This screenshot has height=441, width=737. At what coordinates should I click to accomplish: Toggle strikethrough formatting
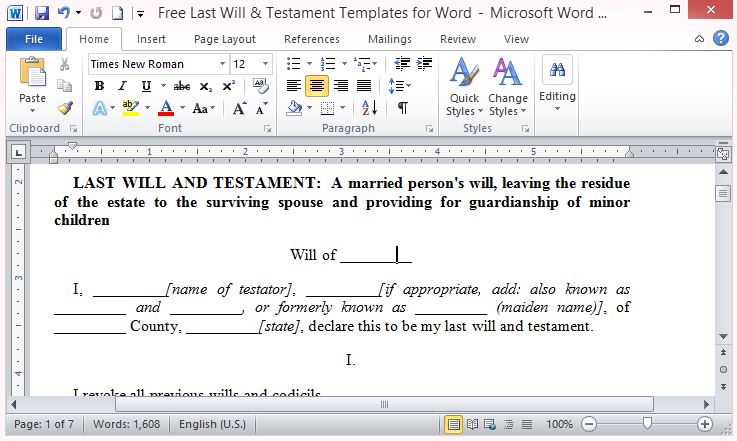pyautogui.click(x=182, y=86)
